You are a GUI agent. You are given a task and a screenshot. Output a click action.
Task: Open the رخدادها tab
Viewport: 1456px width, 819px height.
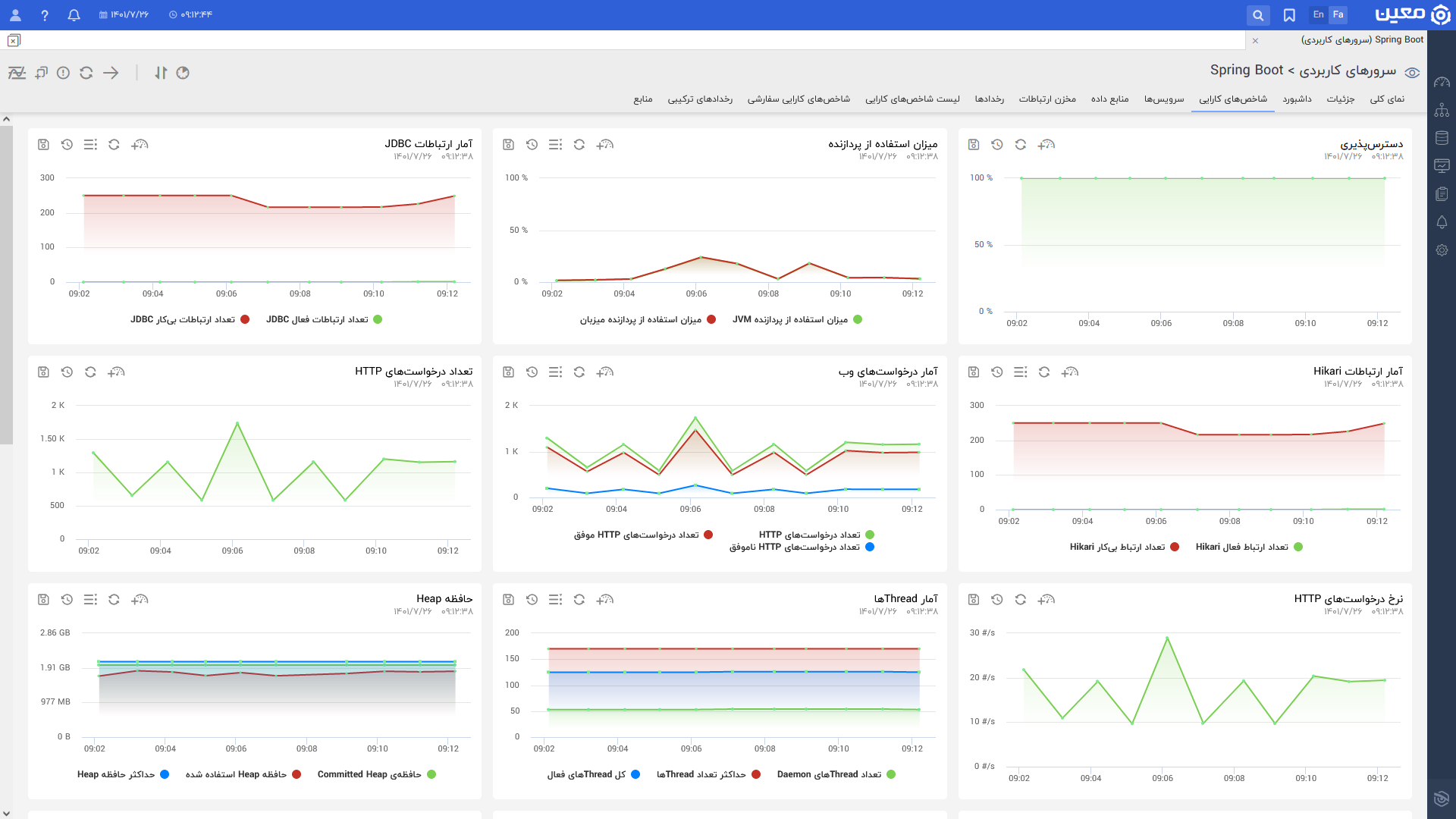click(x=990, y=99)
